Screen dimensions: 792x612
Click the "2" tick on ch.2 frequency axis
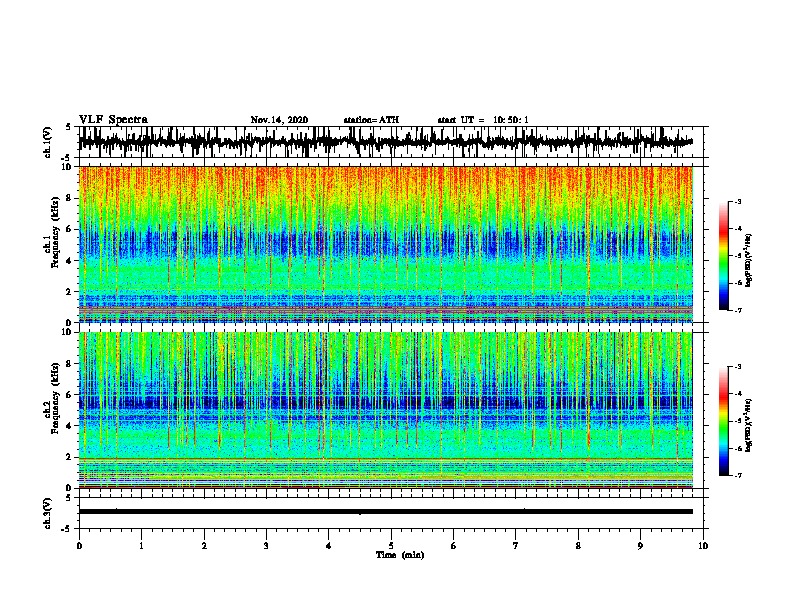pos(70,457)
